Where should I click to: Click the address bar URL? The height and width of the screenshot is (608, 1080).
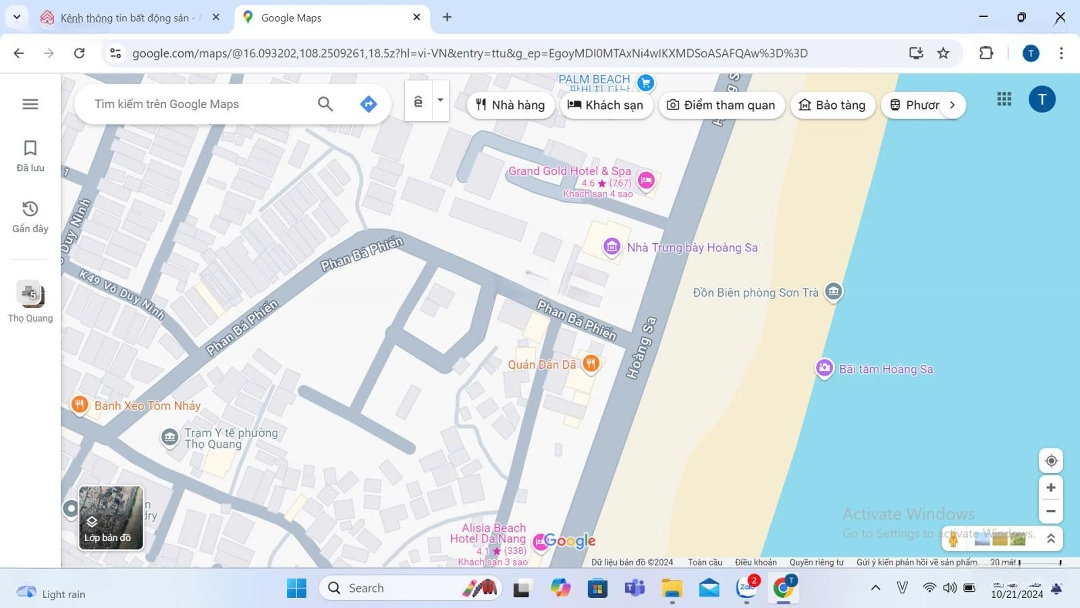click(x=470, y=53)
